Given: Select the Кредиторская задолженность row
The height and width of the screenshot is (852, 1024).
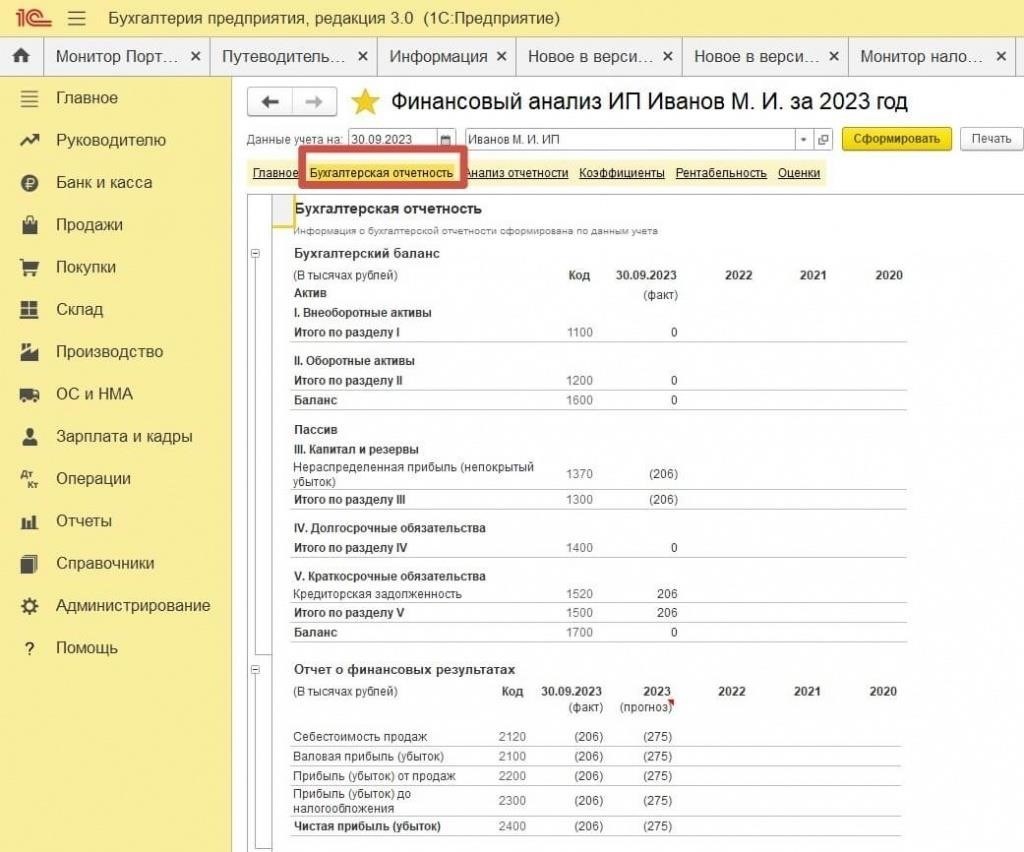Looking at the screenshot, I should coord(598,594).
